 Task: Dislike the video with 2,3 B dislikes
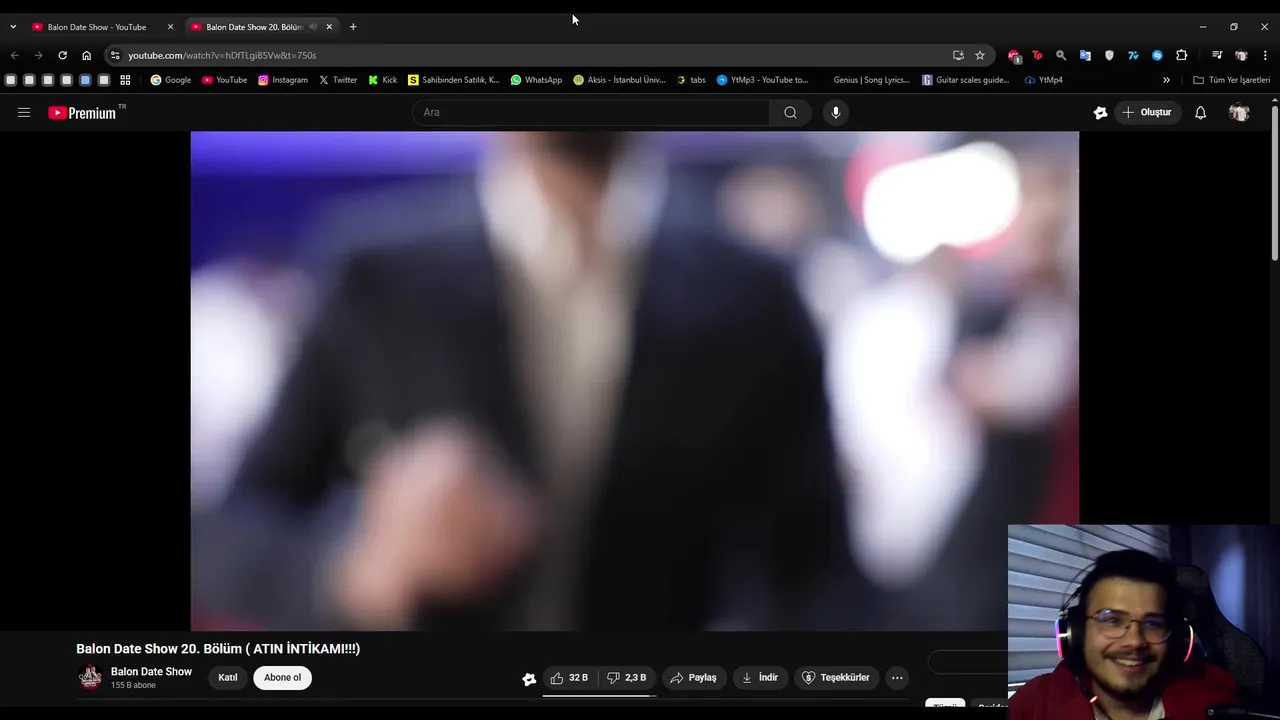click(627, 678)
